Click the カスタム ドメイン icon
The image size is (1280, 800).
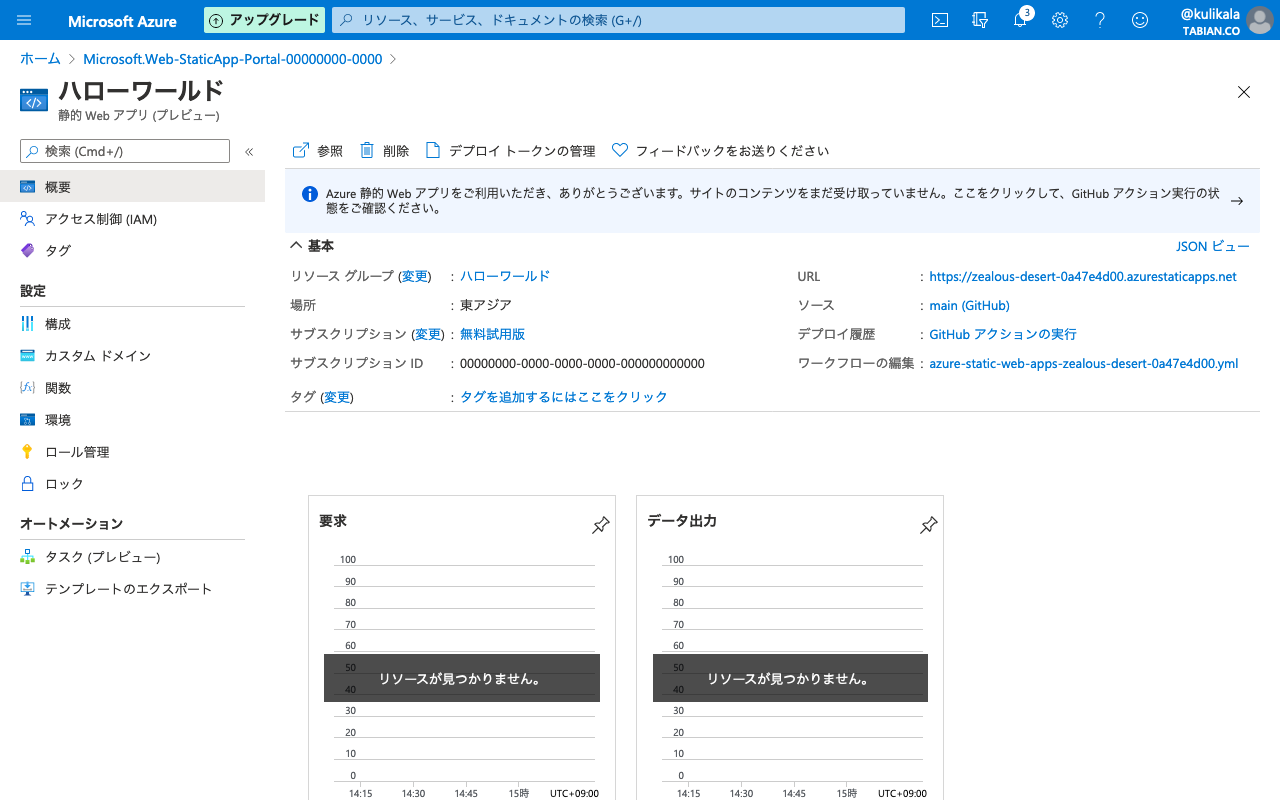(28, 356)
